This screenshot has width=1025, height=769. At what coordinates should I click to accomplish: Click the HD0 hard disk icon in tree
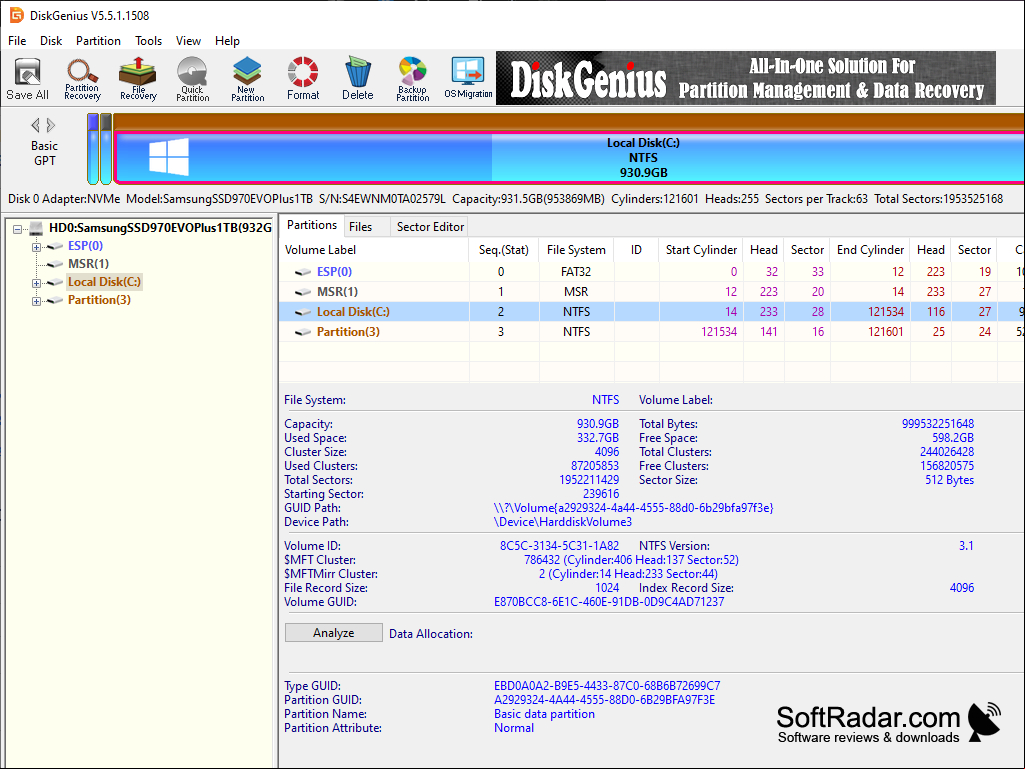pyautogui.click(x=36, y=228)
